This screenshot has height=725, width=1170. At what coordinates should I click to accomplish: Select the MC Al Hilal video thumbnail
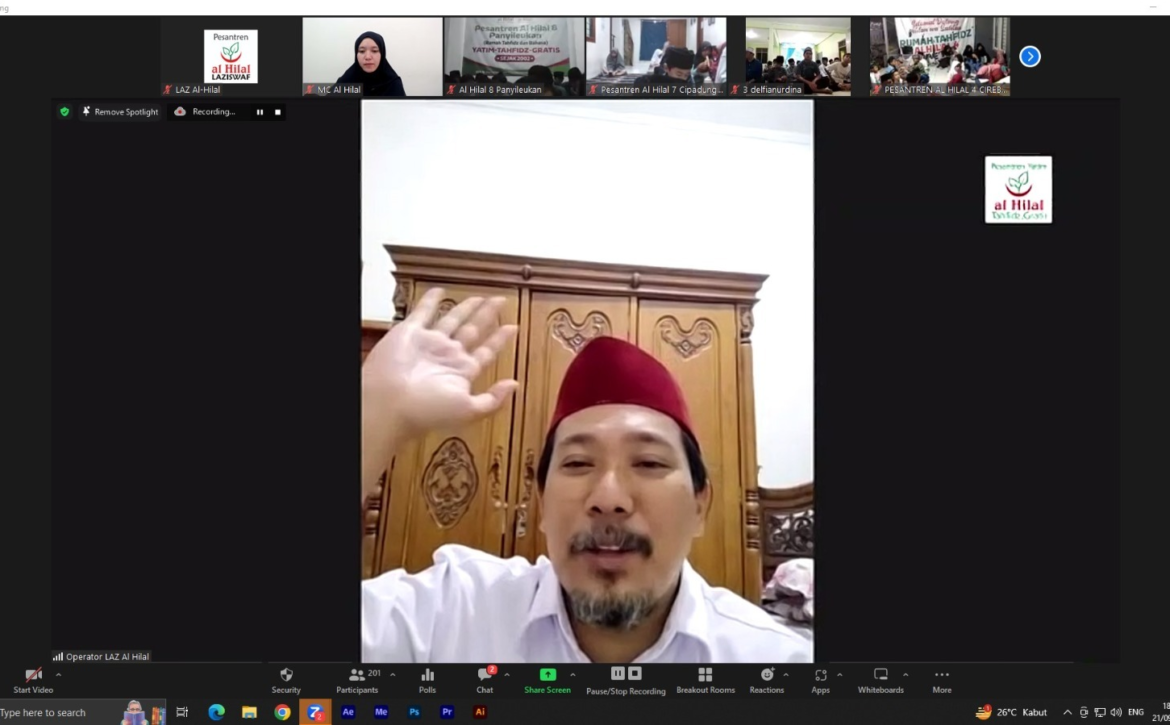372,56
